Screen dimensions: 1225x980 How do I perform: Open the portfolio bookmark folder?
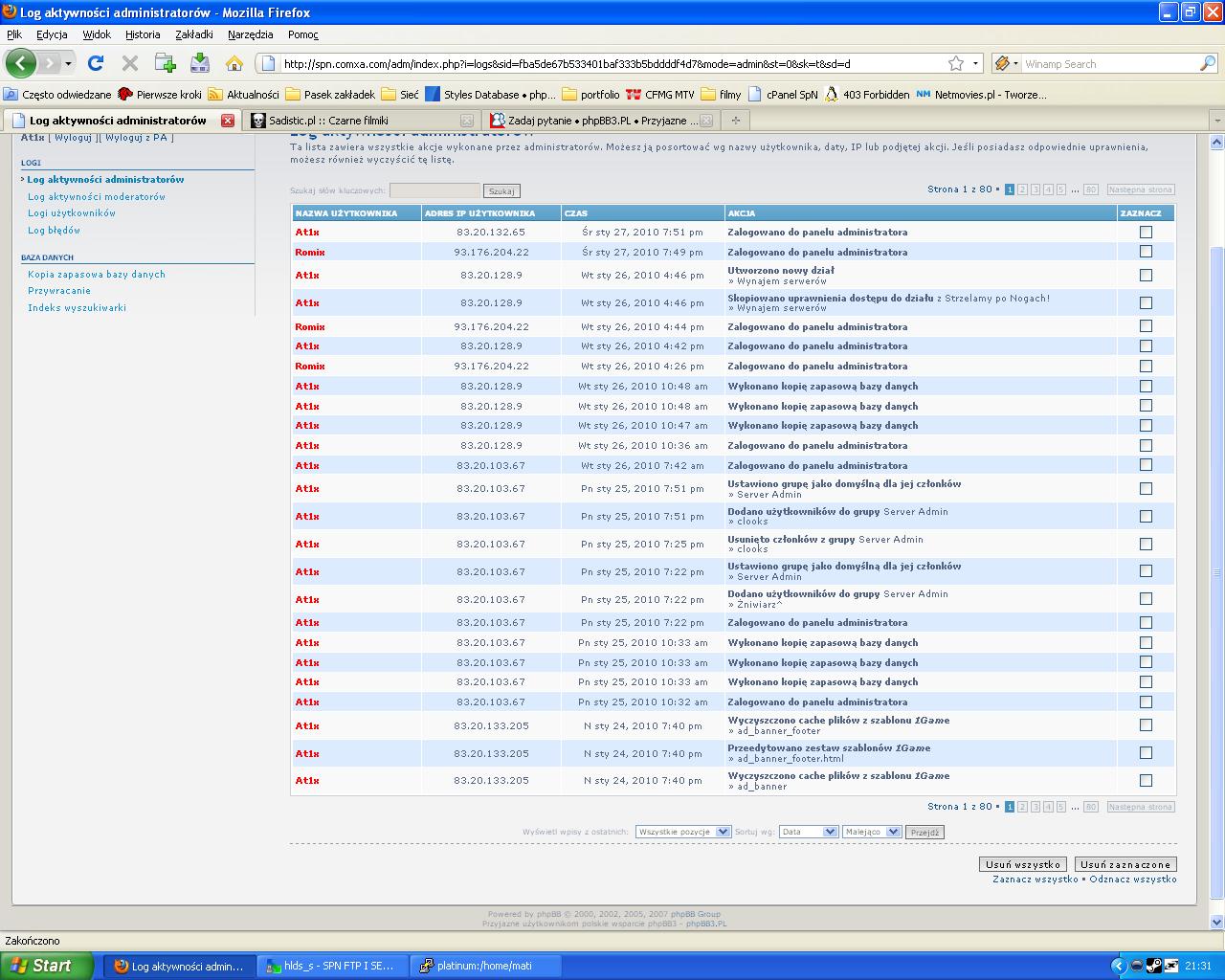click(x=590, y=95)
